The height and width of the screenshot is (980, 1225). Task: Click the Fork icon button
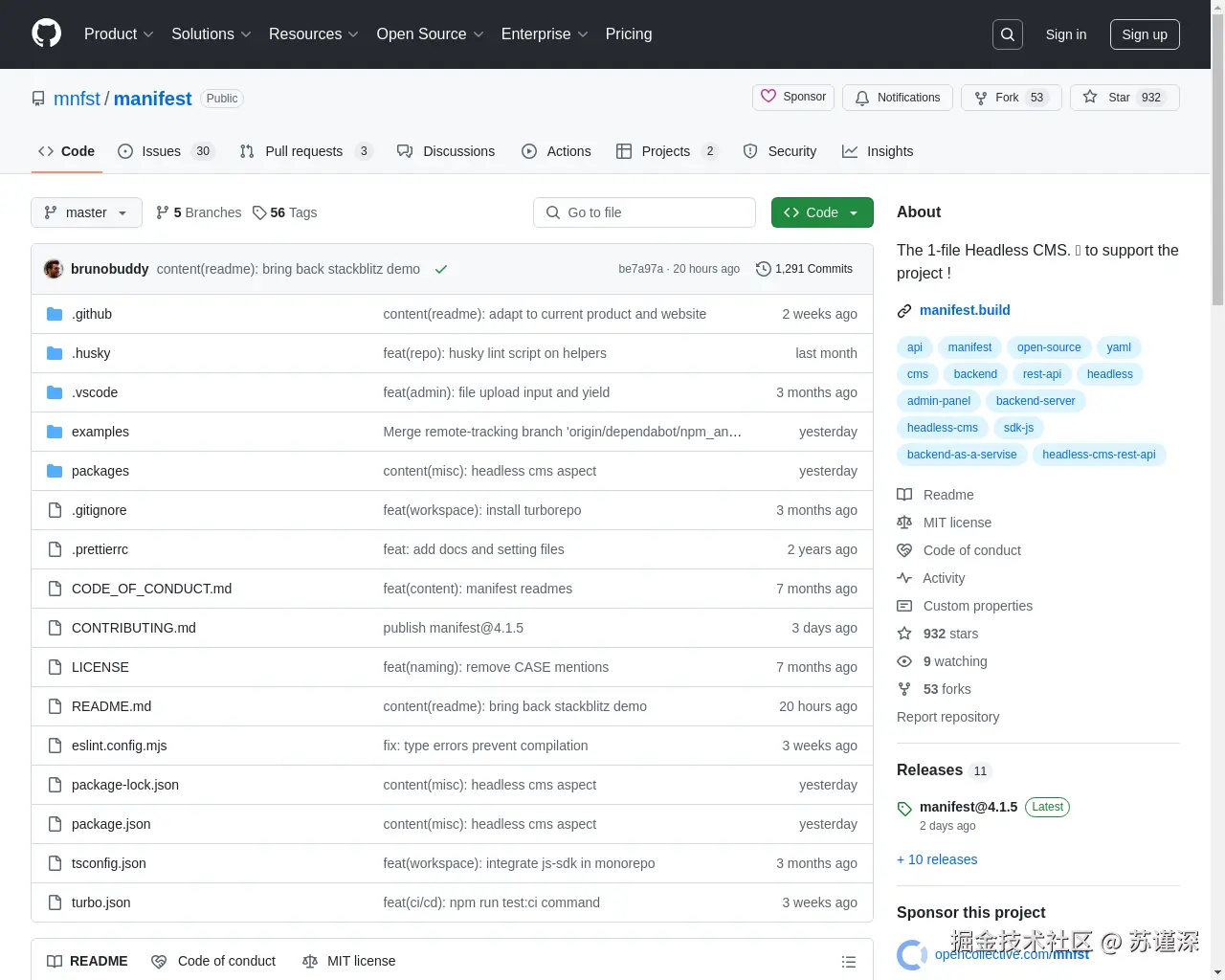point(981,98)
